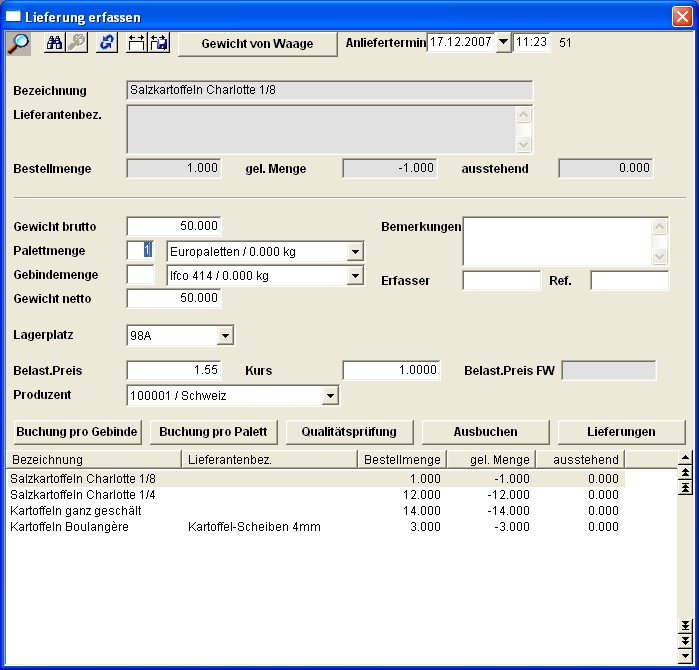Select row Kartoffeln Boulangère
Screen dimensions: 699x670
pos(316,527)
